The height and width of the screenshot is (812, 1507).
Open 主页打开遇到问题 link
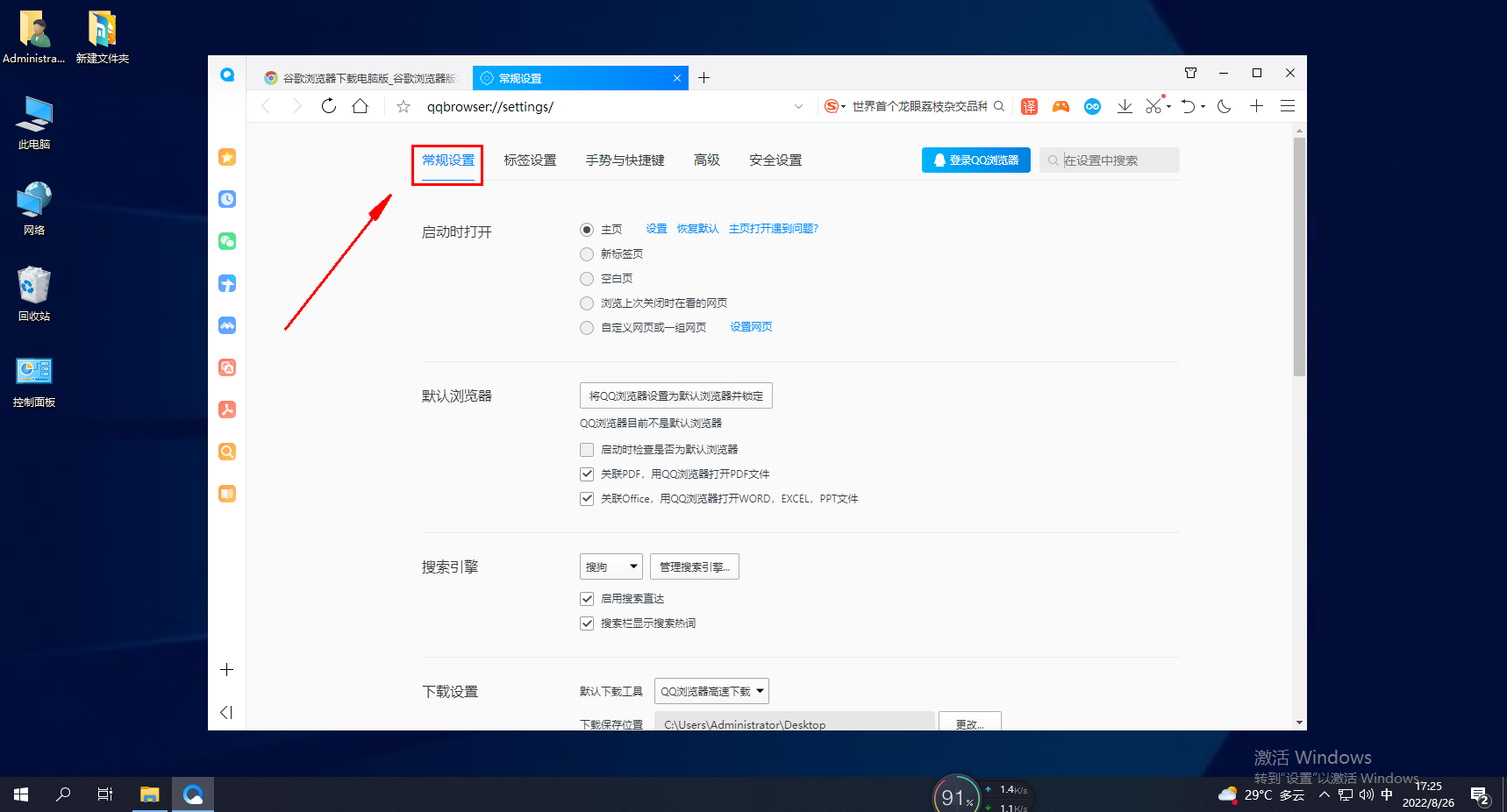point(773,228)
